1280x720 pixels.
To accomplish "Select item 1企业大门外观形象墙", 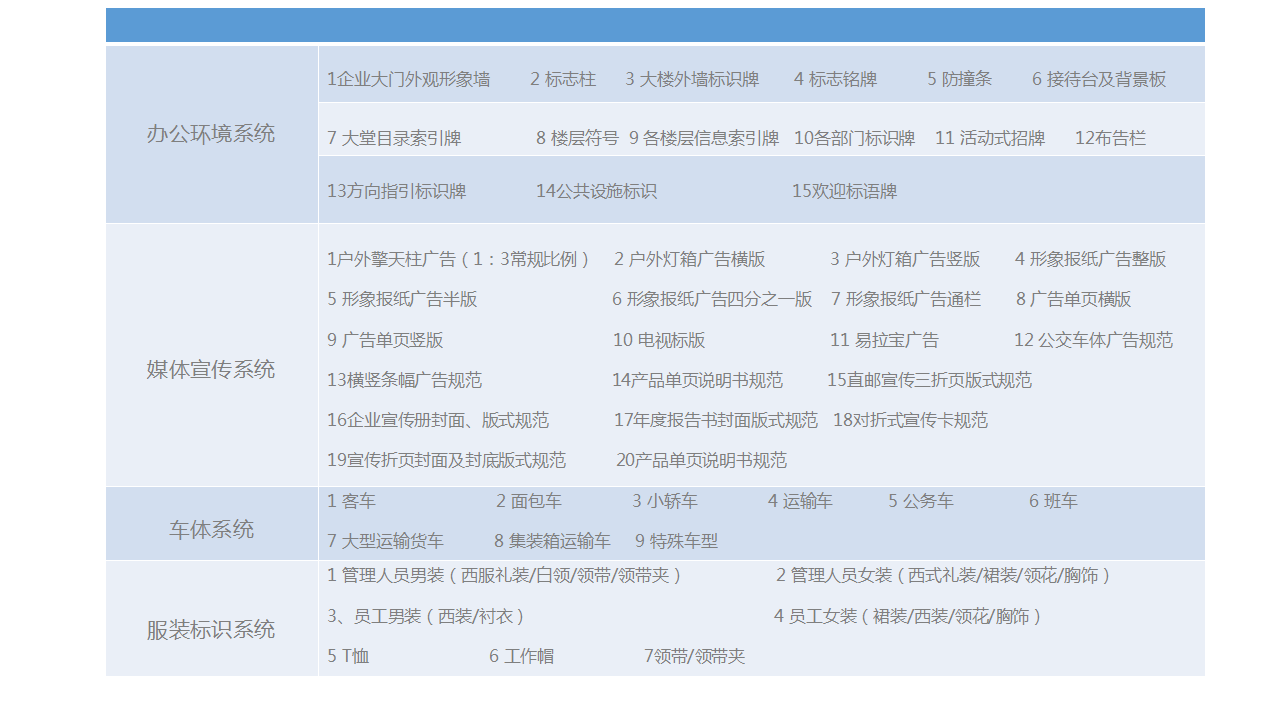I will pyautogui.click(x=409, y=80).
